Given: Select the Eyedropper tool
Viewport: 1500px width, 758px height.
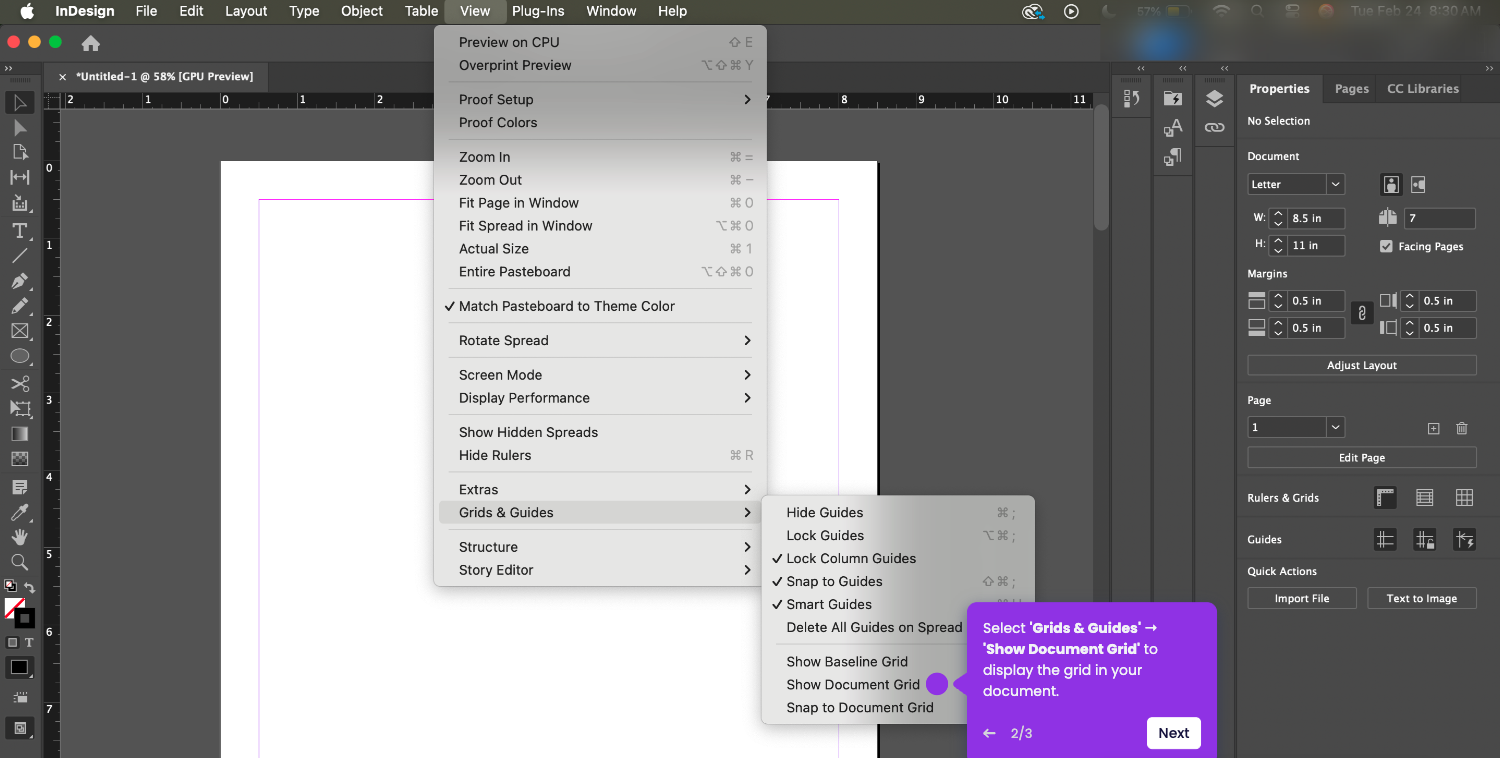Looking at the screenshot, I should tap(19, 512).
